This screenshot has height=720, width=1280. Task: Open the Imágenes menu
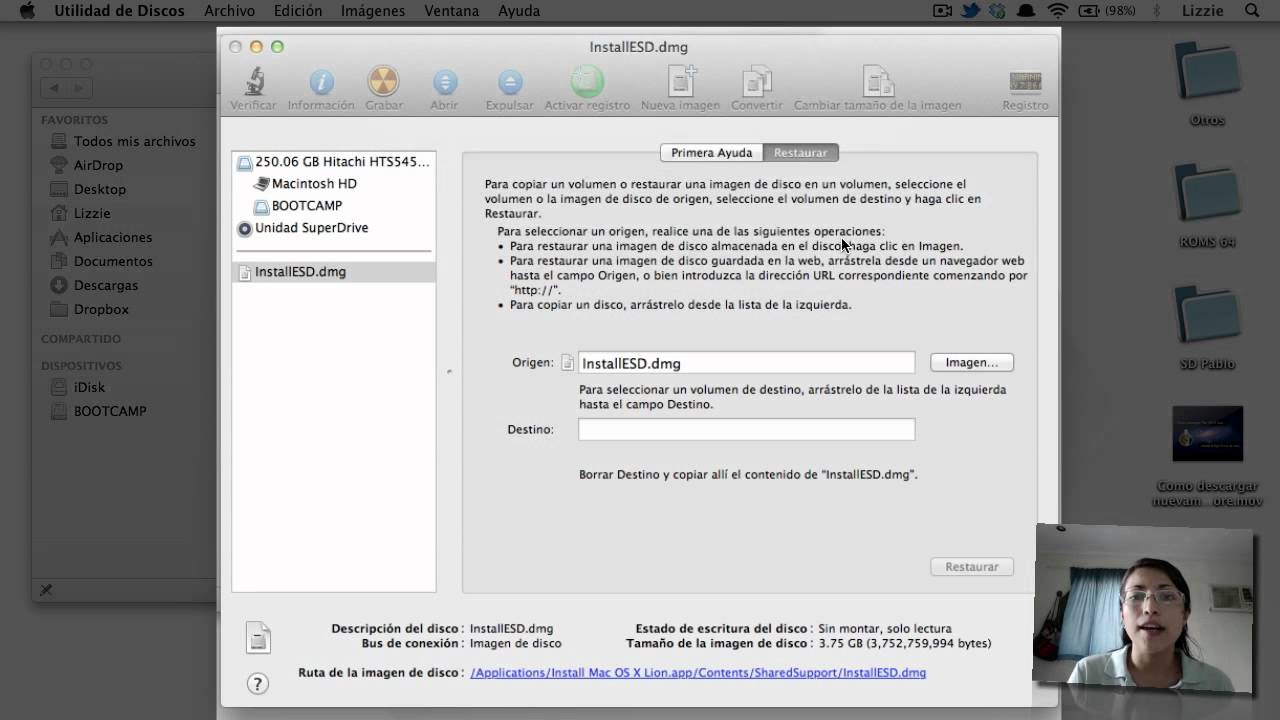373,11
